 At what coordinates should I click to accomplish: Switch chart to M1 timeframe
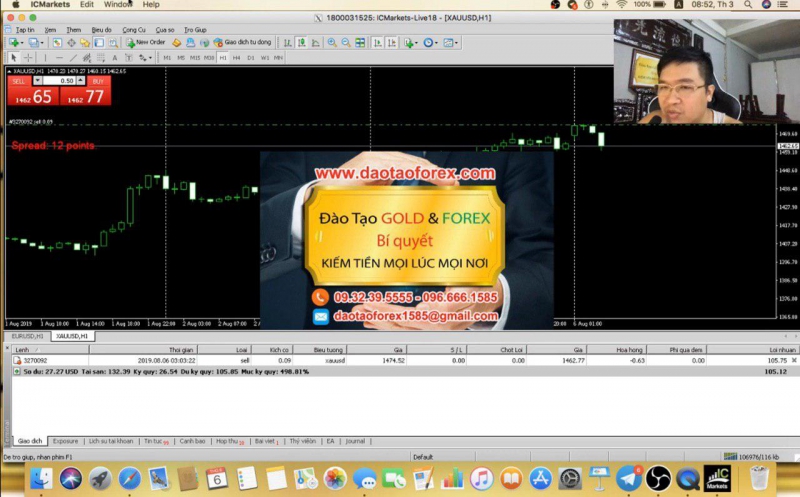pos(167,58)
